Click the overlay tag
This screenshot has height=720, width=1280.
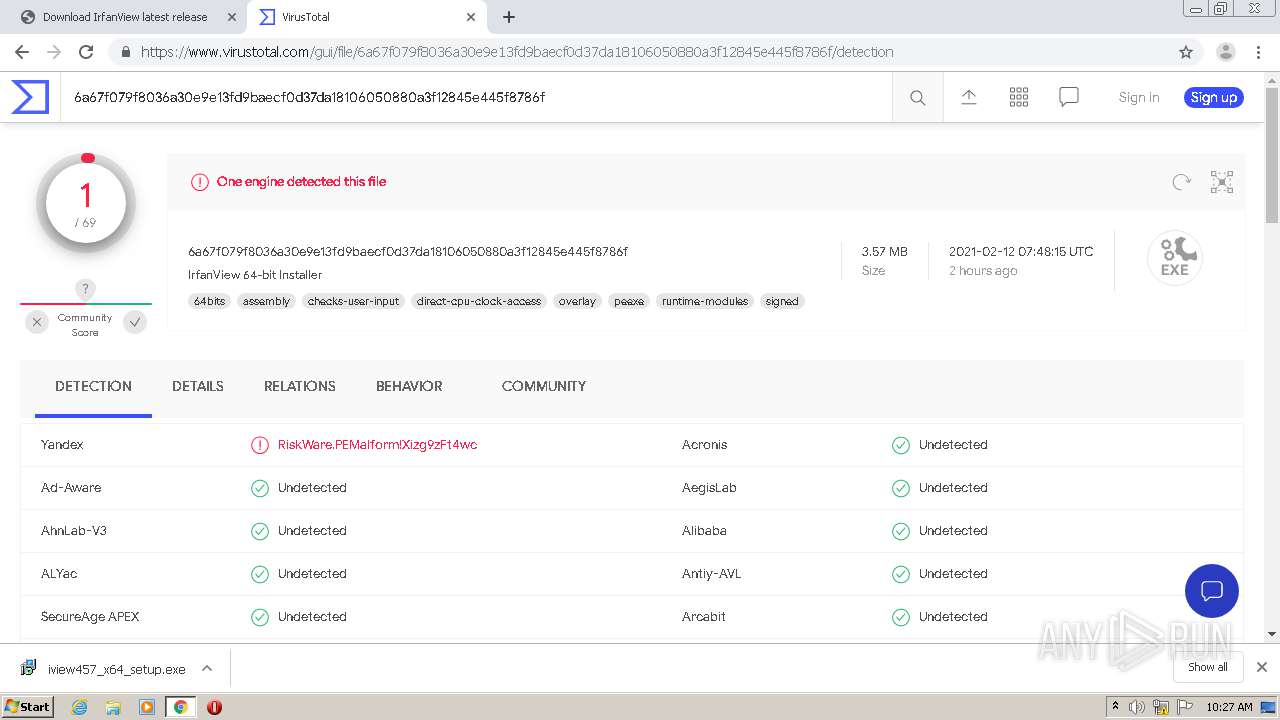[x=577, y=301]
